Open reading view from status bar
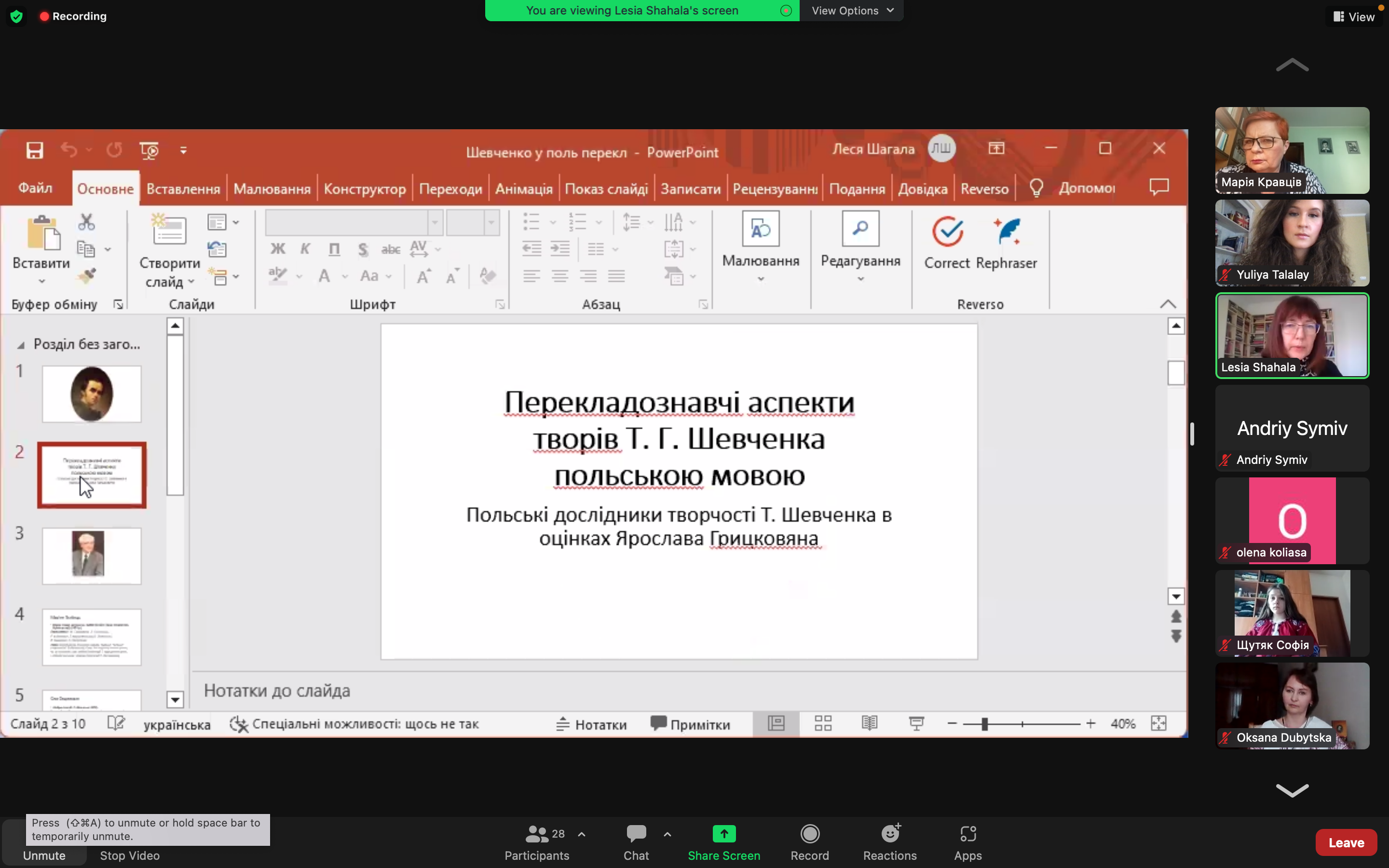 click(870, 723)
